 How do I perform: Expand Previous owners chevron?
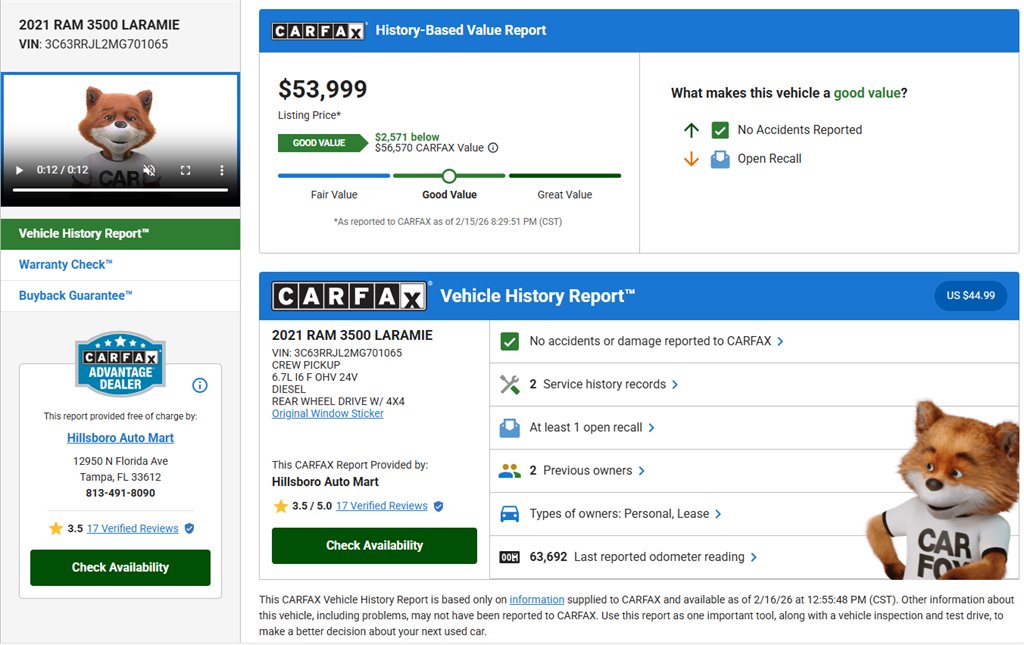(641, 471)
